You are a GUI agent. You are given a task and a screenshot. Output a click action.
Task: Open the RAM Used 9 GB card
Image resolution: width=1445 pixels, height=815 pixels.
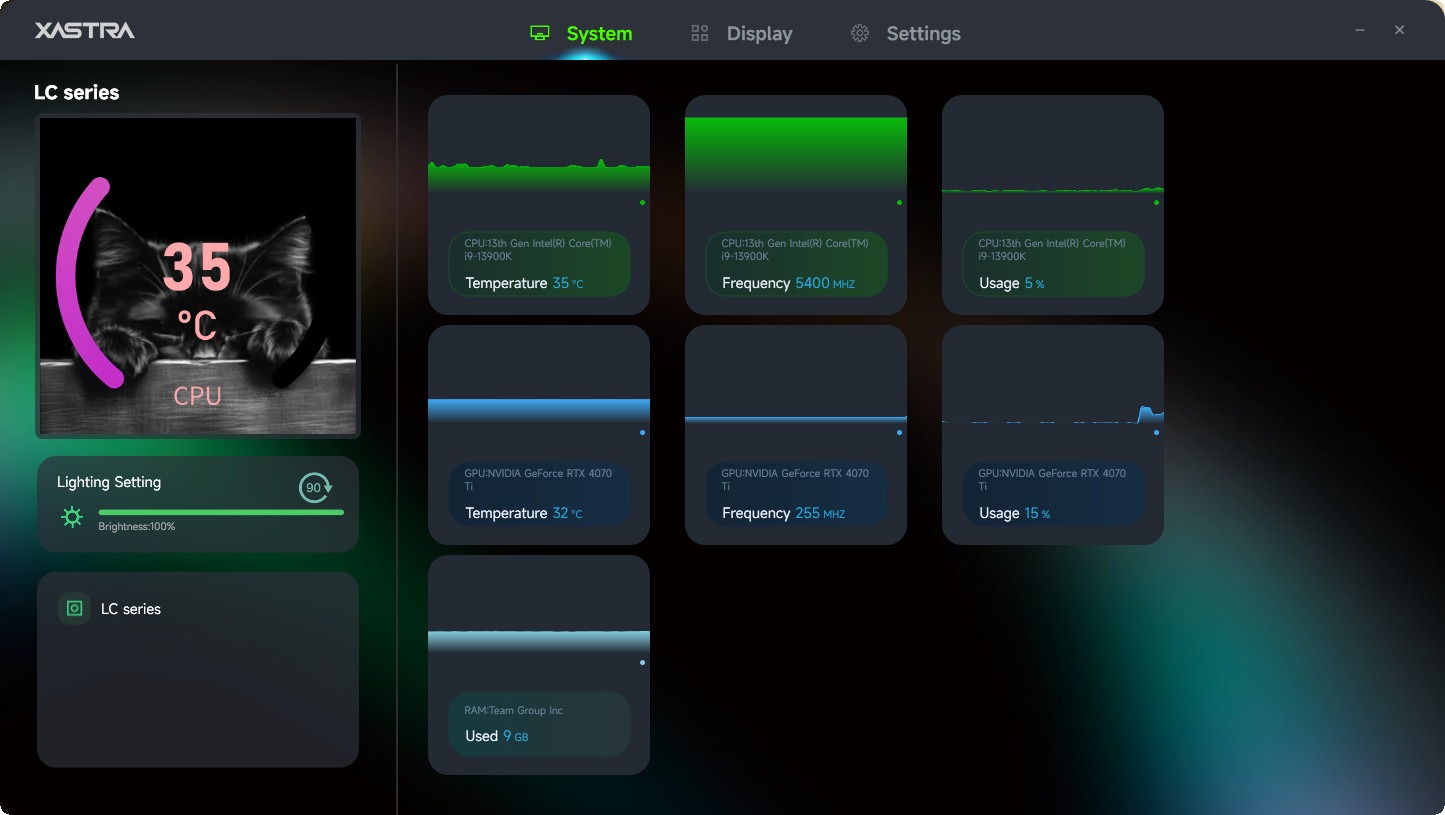pyautogui.click(x=539, y=665)
